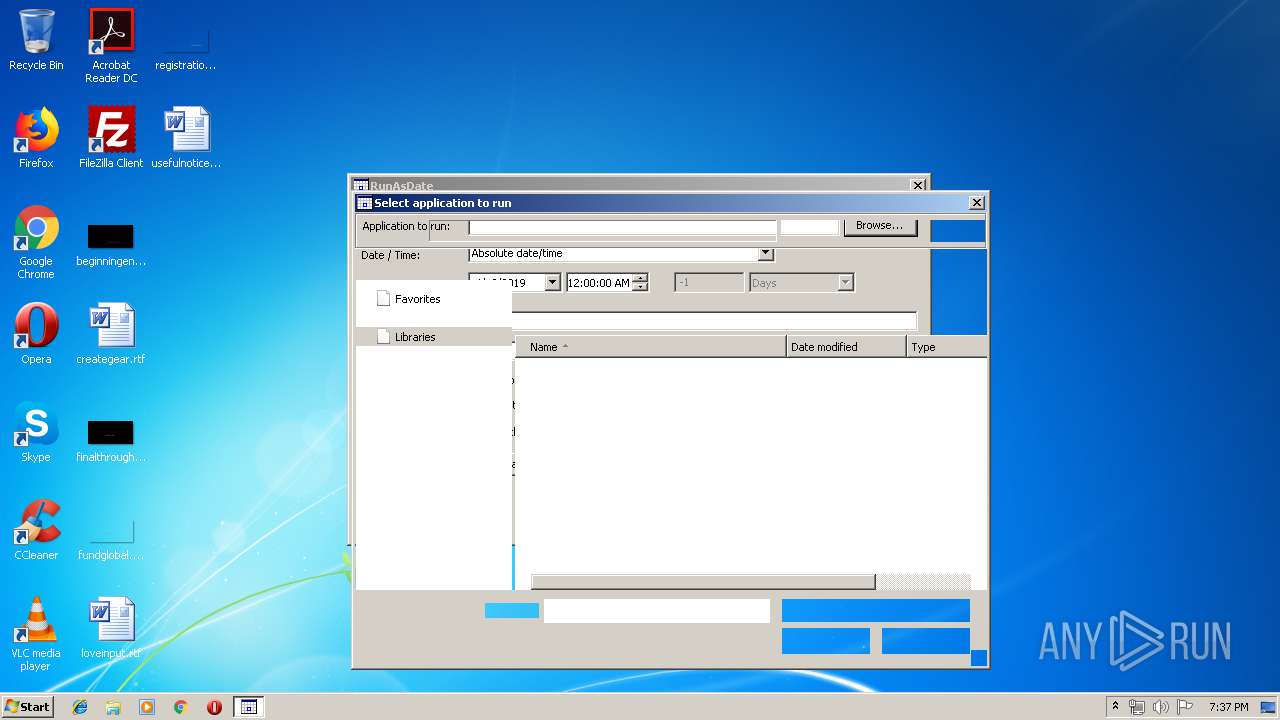Image resolution: width=1280 pixels, height=720 pixels.
Task: Launch the Skype desktop shortcut
Action: [36, 432]
